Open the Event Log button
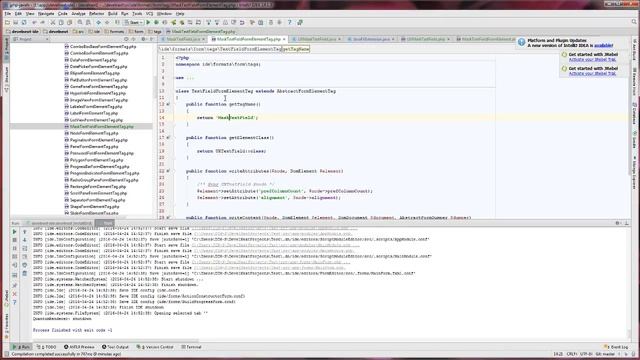Image resolution: width=640 pixels, height=360 pixels. coord(617,347)
